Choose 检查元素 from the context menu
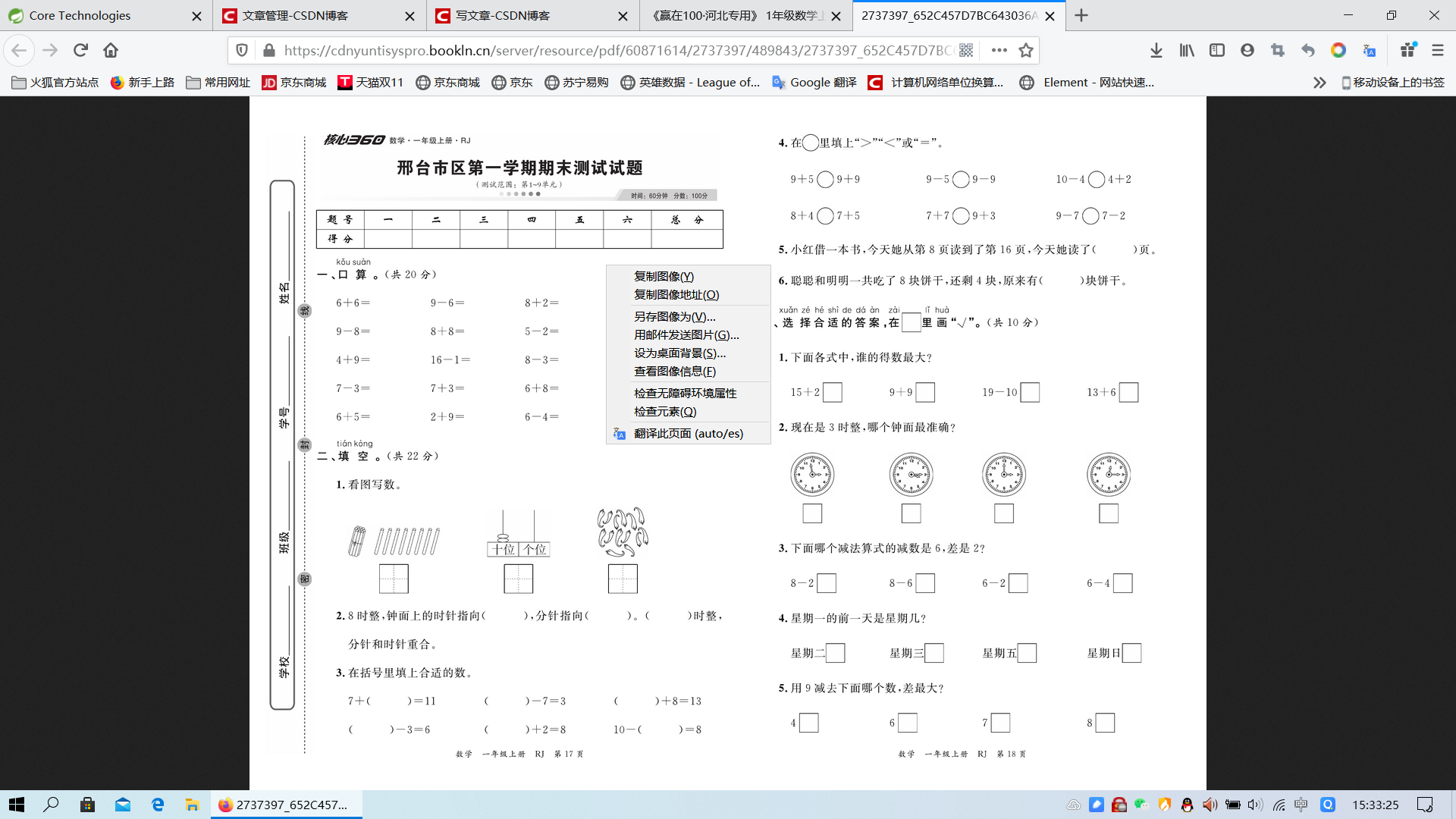1456x819 pixels. pos(664,412)
